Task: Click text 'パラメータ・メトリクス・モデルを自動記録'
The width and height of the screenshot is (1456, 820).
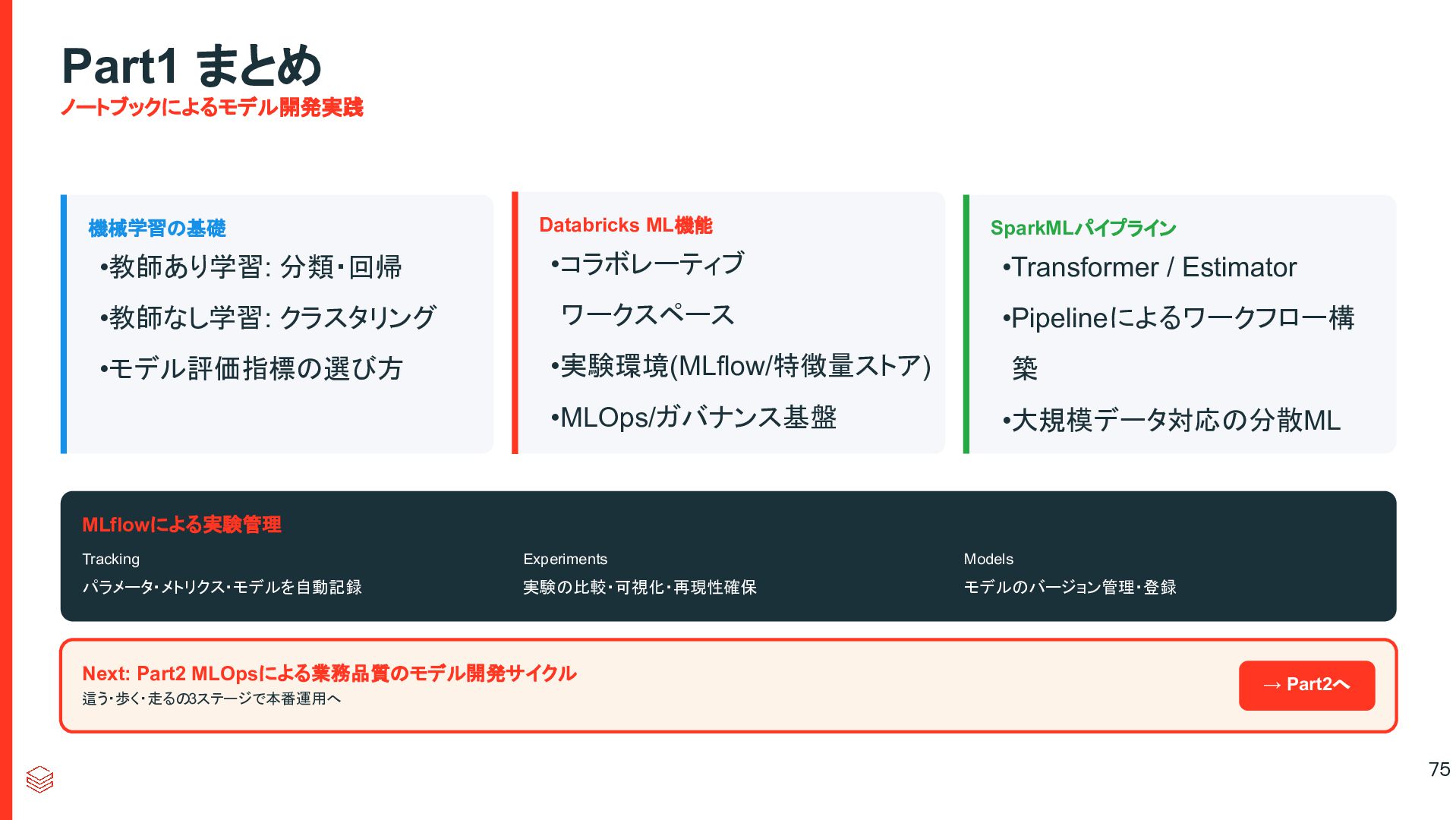Action: click(x=222, y=587)
